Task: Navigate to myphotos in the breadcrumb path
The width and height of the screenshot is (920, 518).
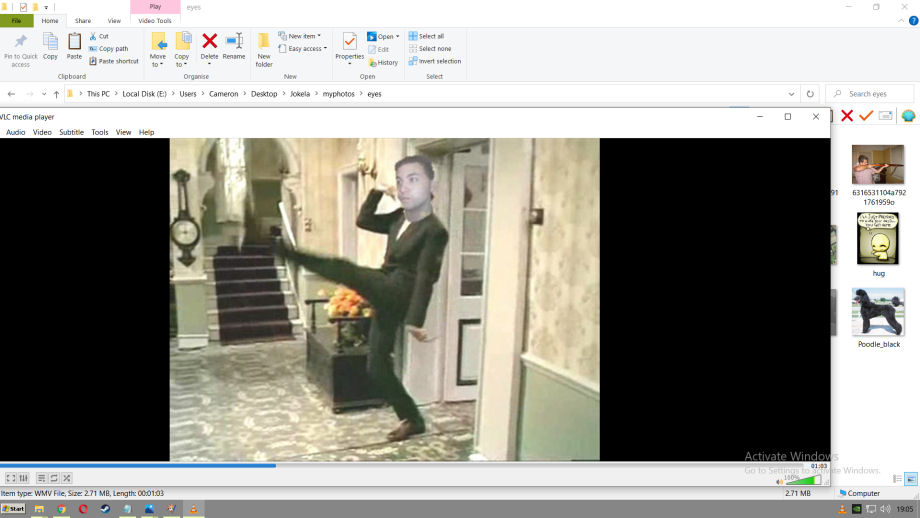Action: (x=339, y=94)
